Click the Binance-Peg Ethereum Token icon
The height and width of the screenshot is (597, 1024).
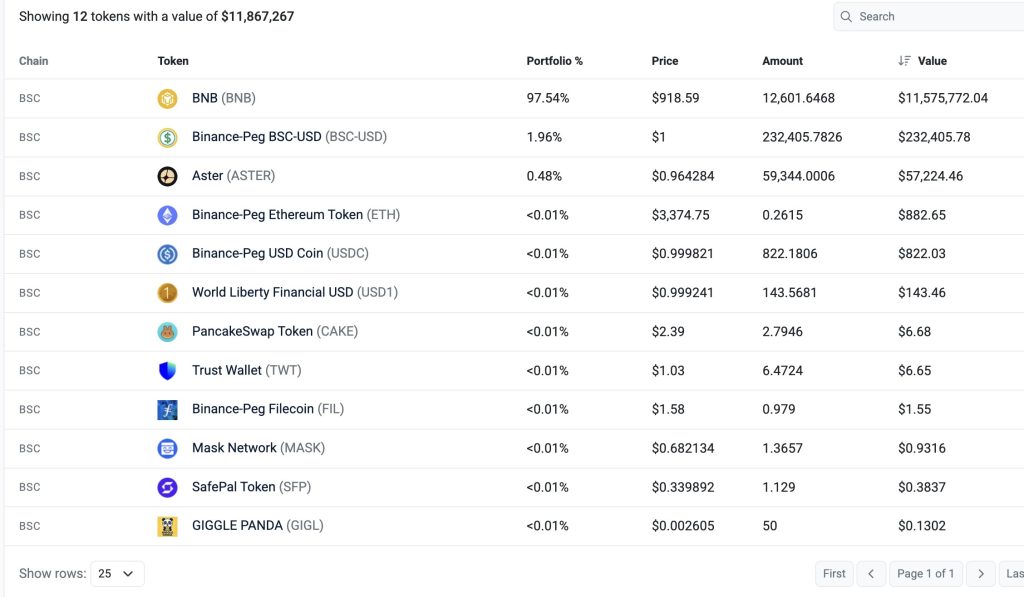point(167,215)
